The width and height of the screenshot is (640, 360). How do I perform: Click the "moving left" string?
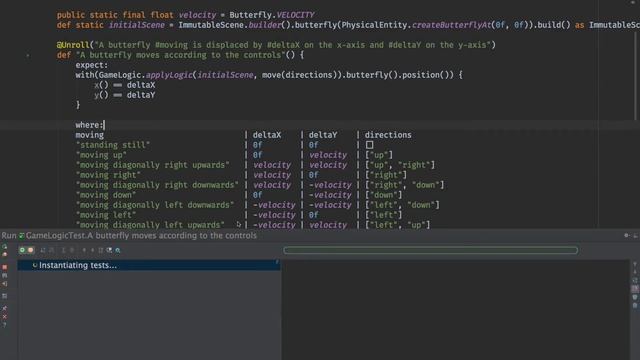[106, 215]
